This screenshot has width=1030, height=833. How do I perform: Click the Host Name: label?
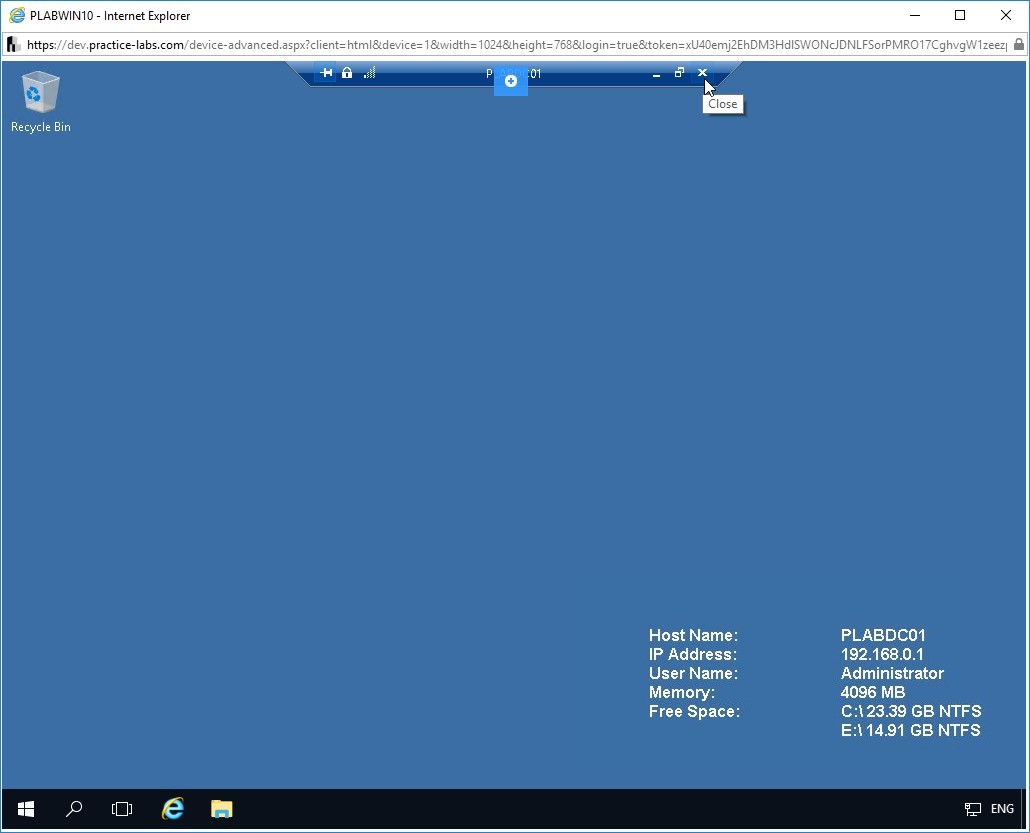[693, 635]
